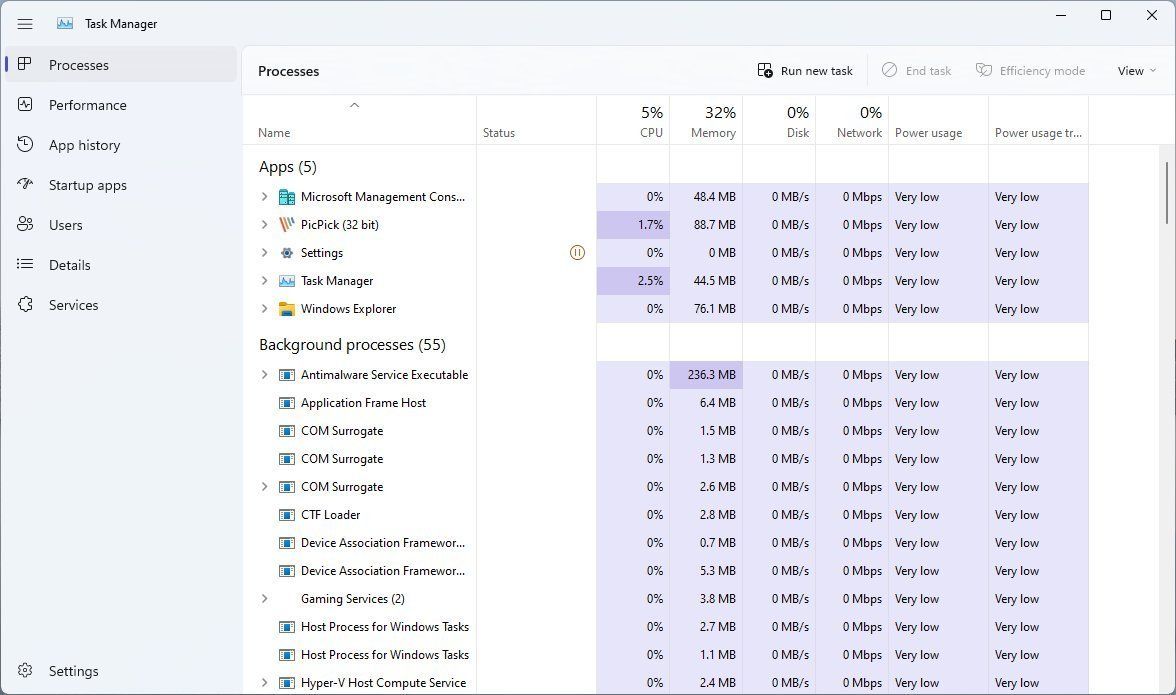Open Task Manager settings via gear icon
Image resolution: width=1176 pixels, height=695 pixels.
[73, 670]
